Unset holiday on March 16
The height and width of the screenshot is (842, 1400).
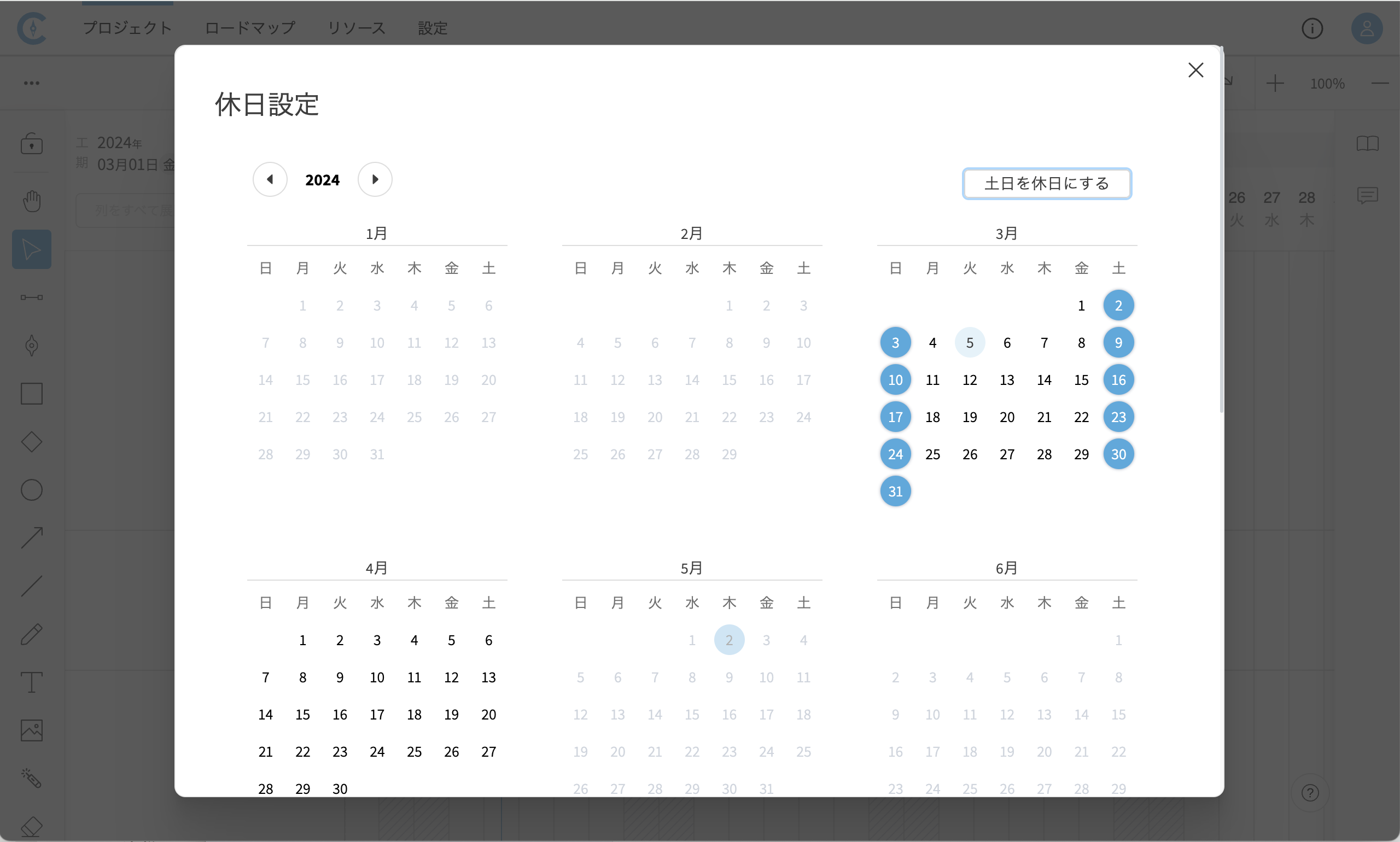pos(1118,380)
